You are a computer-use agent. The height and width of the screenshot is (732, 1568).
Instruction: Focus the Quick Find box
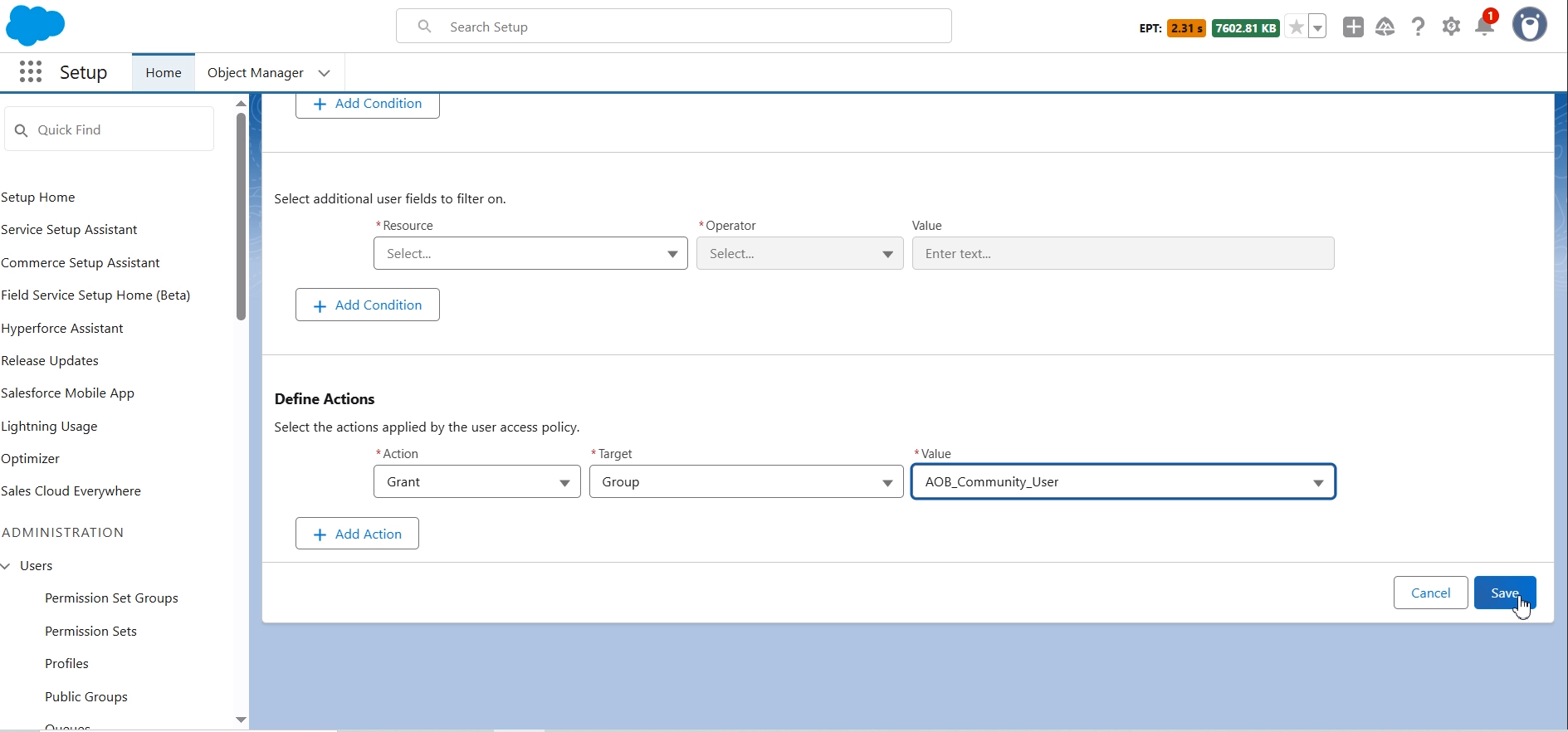[x=110, y=129]
